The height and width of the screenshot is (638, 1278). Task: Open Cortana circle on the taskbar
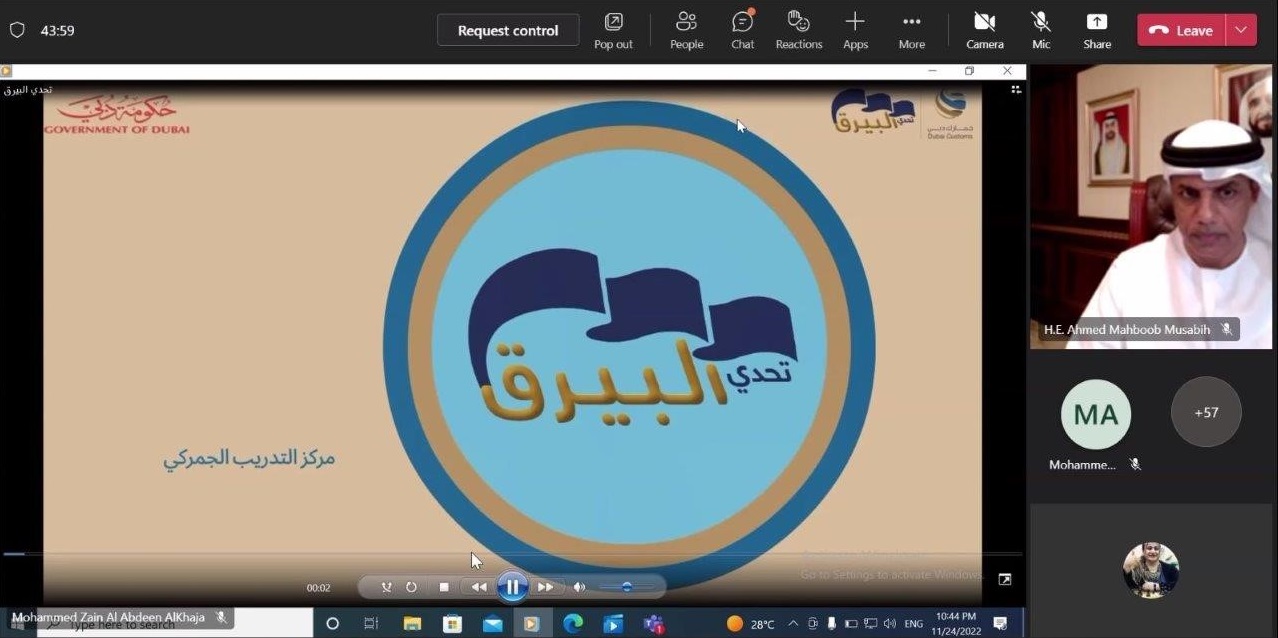[333, 623]
